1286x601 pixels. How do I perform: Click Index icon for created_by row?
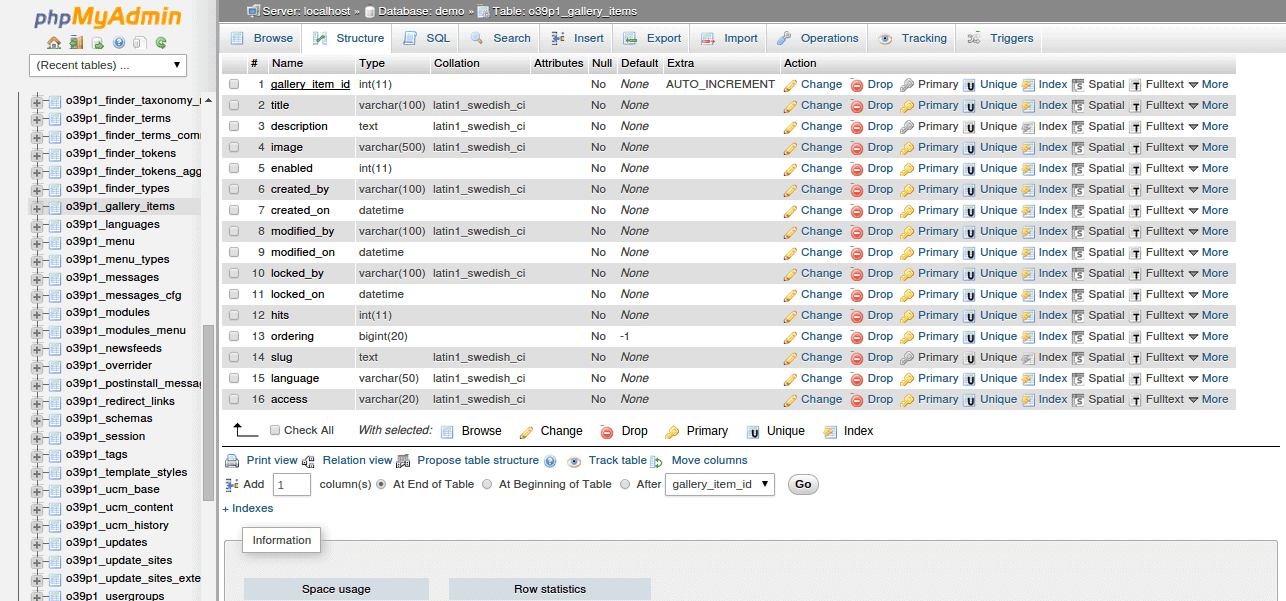click(1028, 190)
